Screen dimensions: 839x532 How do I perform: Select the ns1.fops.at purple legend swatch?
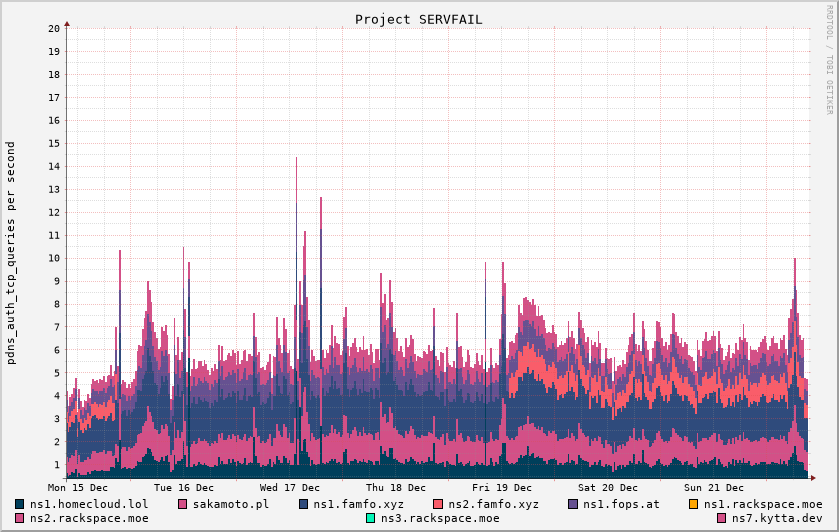(573, 504)
